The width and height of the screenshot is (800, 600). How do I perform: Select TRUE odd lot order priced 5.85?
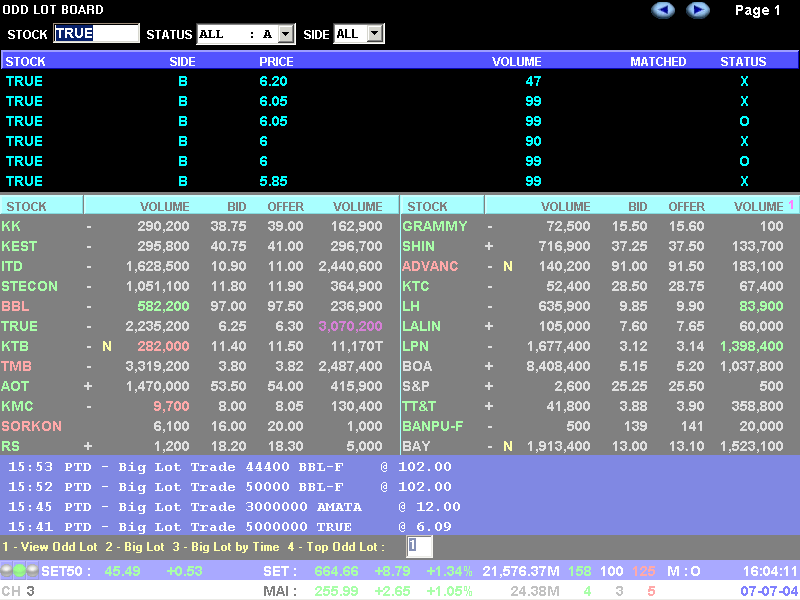pos(399,181)
